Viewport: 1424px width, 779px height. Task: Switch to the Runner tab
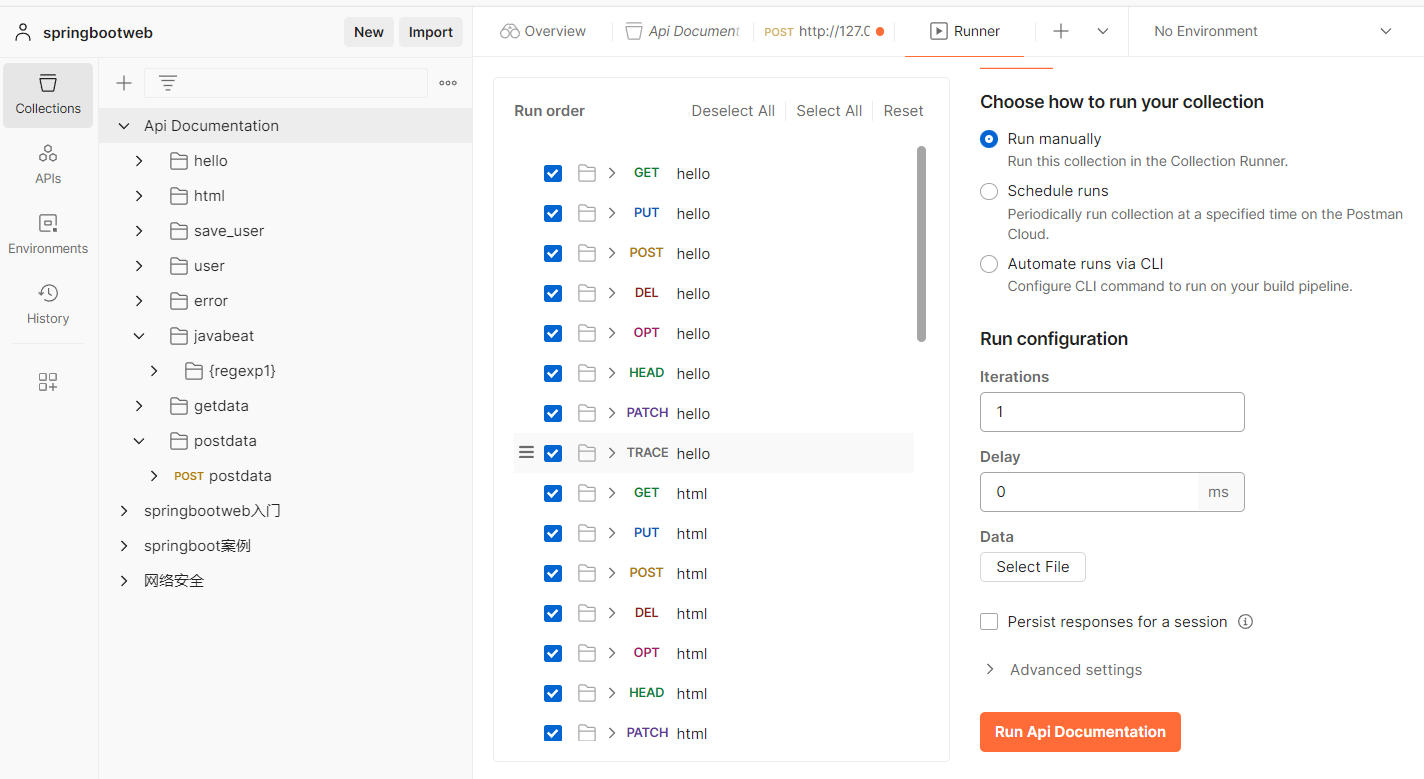point(965,31)
